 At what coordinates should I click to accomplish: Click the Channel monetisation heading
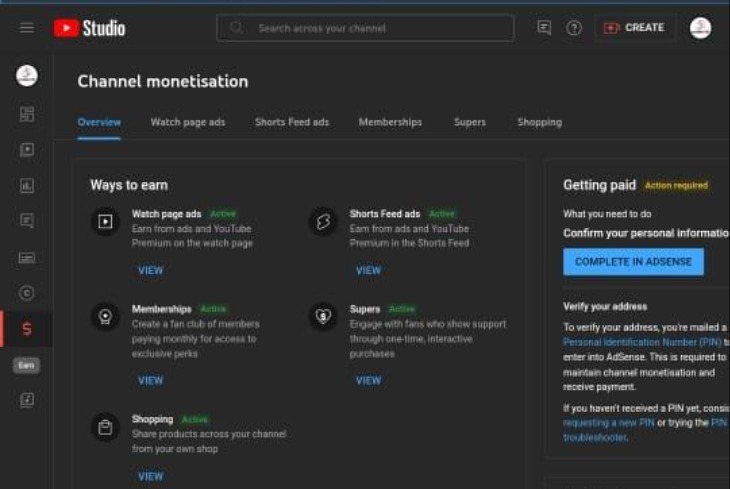pos(163,82)
